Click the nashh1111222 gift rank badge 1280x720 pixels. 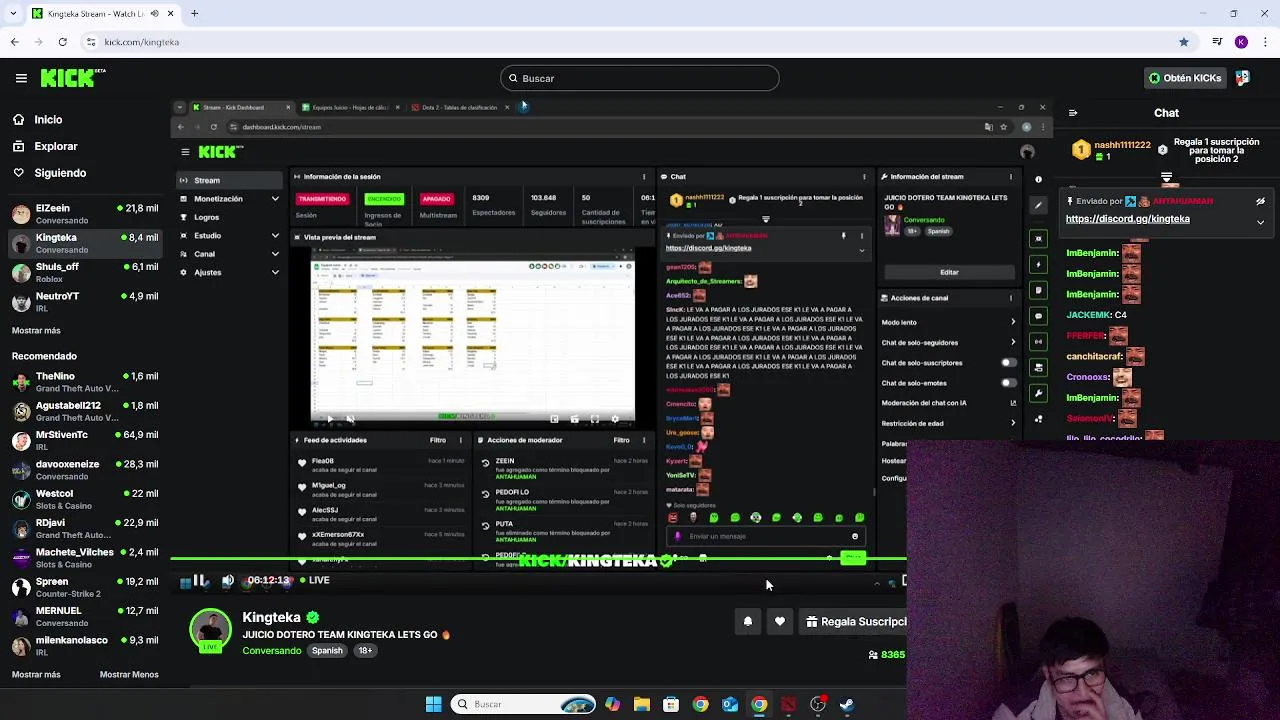click(1081, 150)
